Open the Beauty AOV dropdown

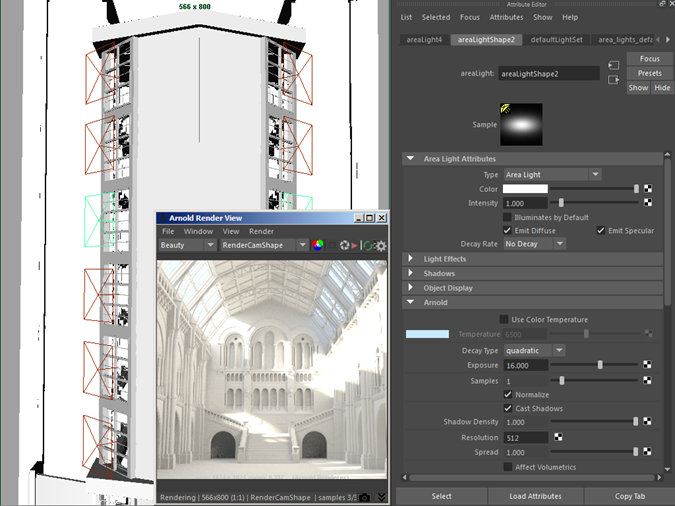[187, 245]
